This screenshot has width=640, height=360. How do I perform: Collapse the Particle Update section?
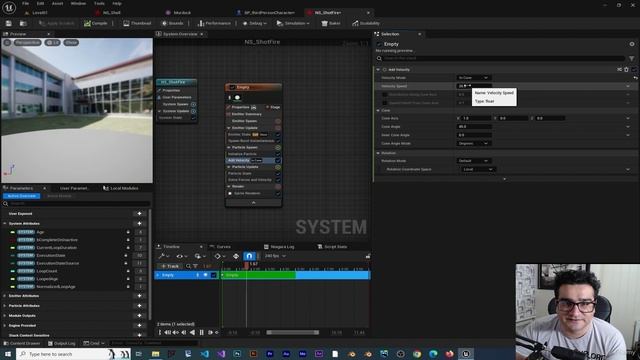[x=229, y=167]
